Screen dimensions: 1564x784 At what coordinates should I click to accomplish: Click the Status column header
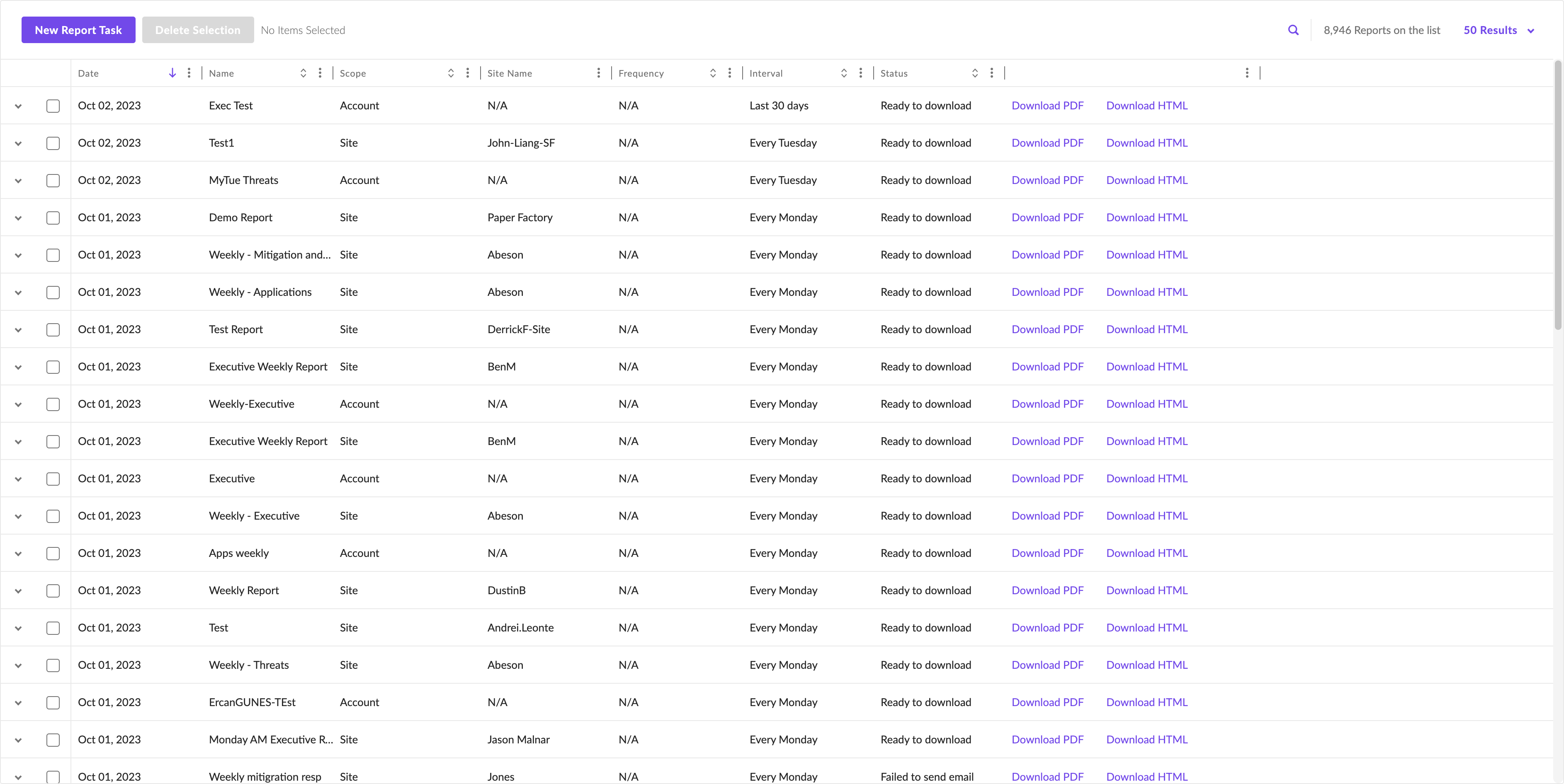pyautogui.click(x=894, y=73)
